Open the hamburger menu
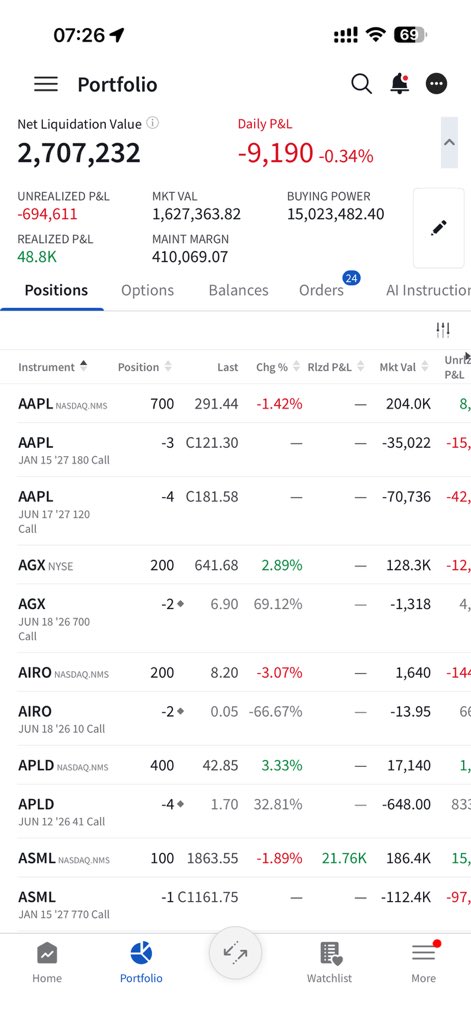This screenshot has width=471, height=1024. tap(46, 84)
